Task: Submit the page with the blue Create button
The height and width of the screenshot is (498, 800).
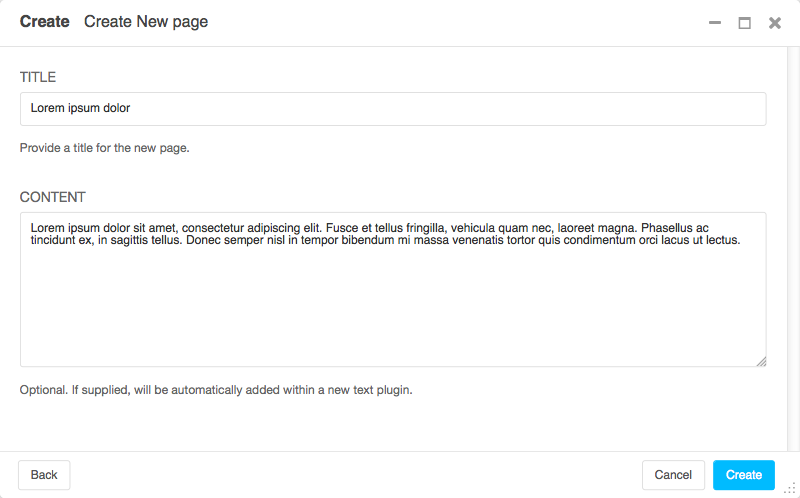Action: coord(743,475)
